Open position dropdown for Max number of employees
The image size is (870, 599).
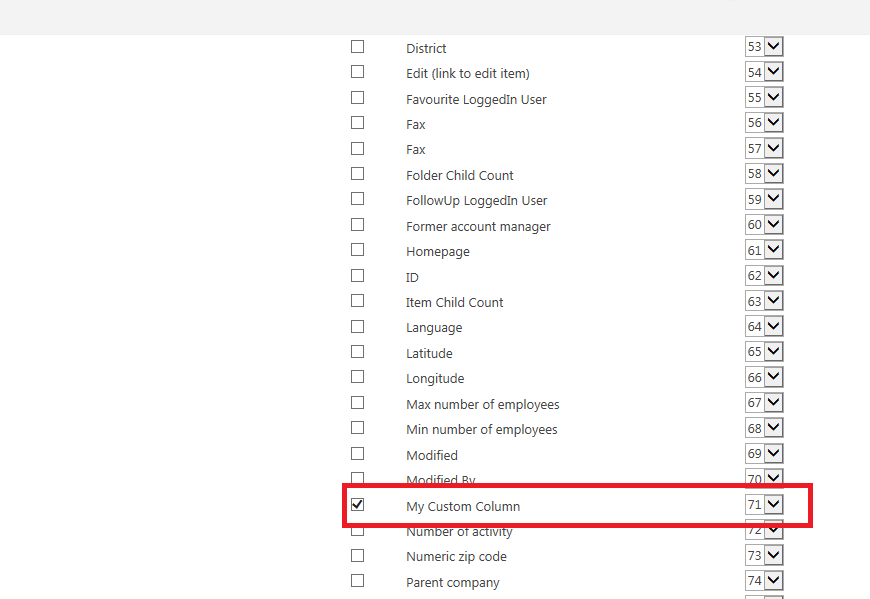764,403
